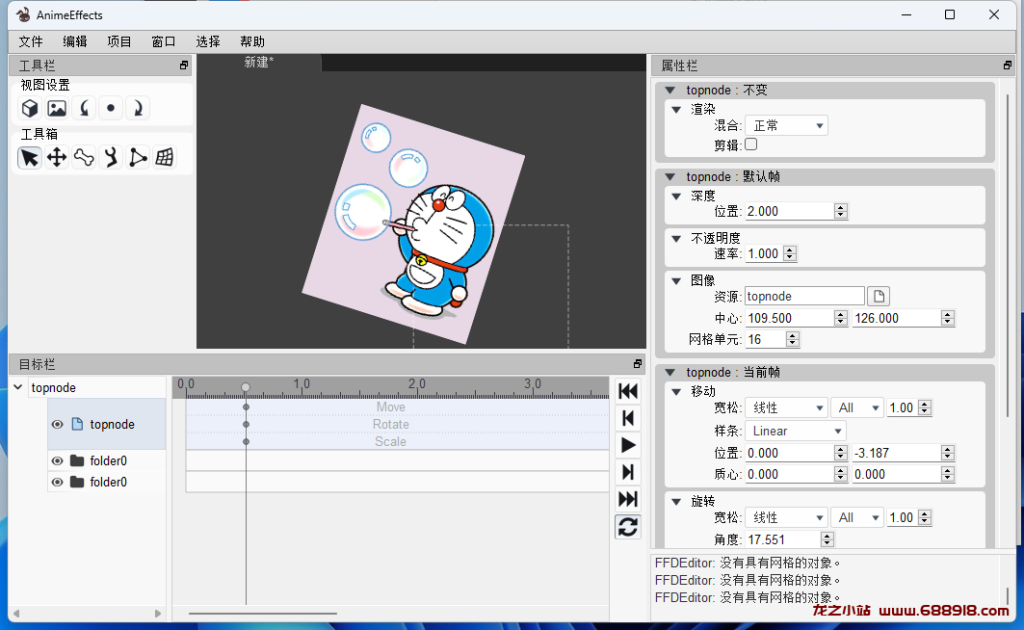
Task: Open the 窗口 menu
Action: 163,42
